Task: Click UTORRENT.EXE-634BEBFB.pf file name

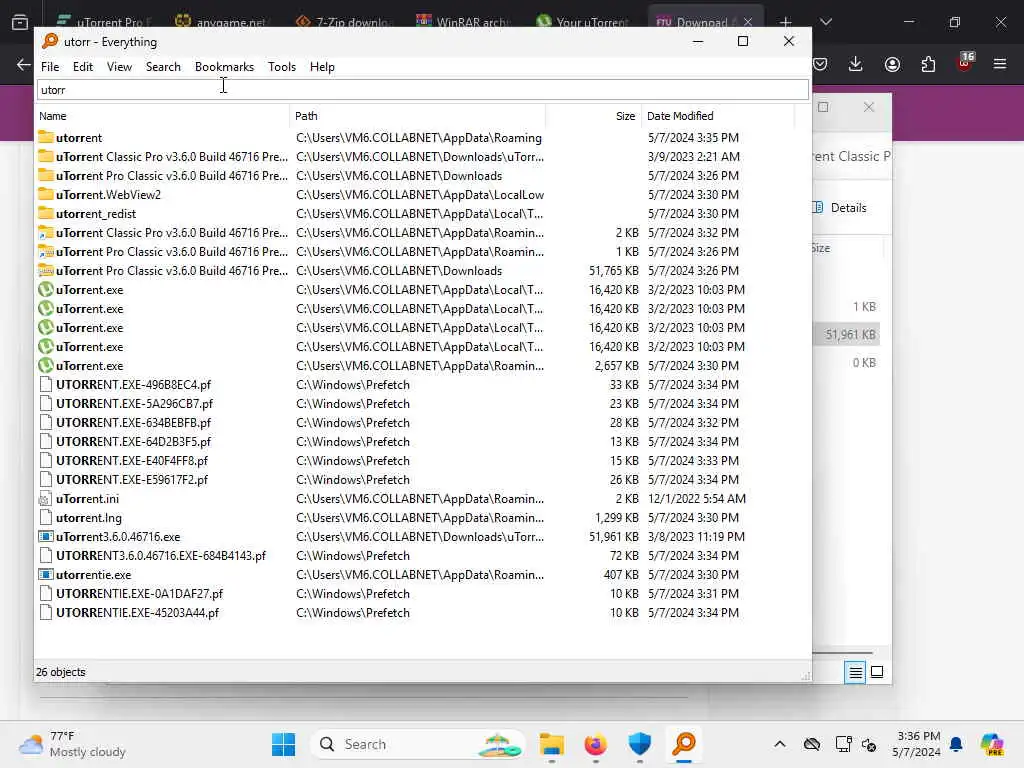Action: coord(134,423)
